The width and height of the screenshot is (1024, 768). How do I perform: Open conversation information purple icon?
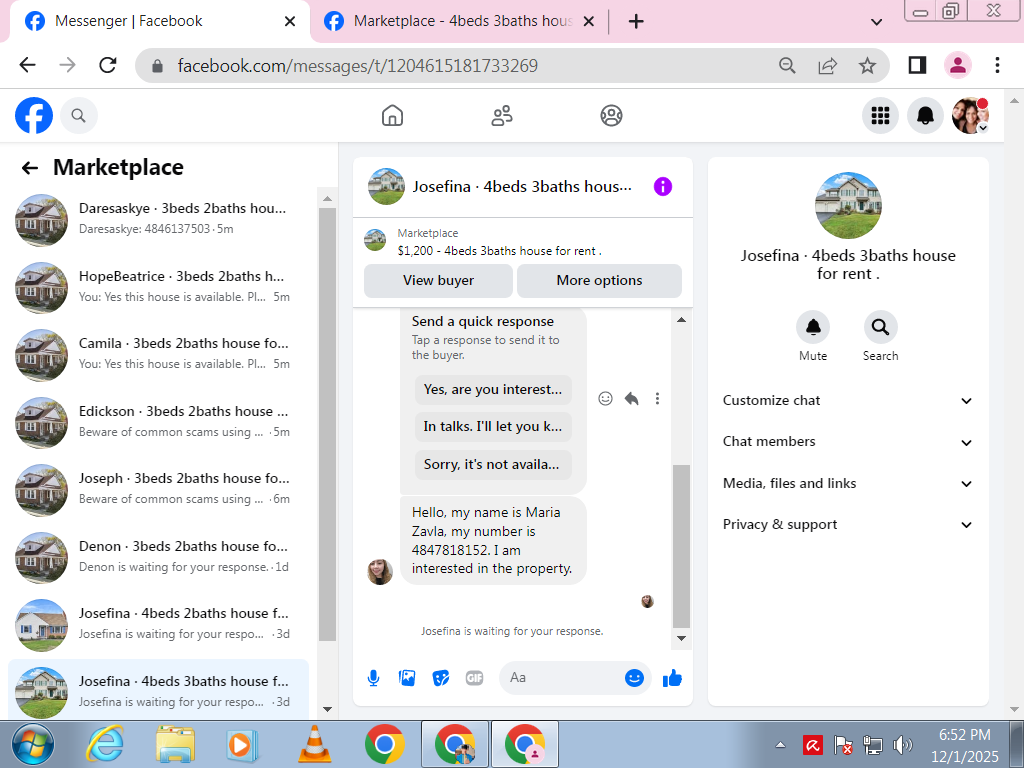click(x=662, y=187)
